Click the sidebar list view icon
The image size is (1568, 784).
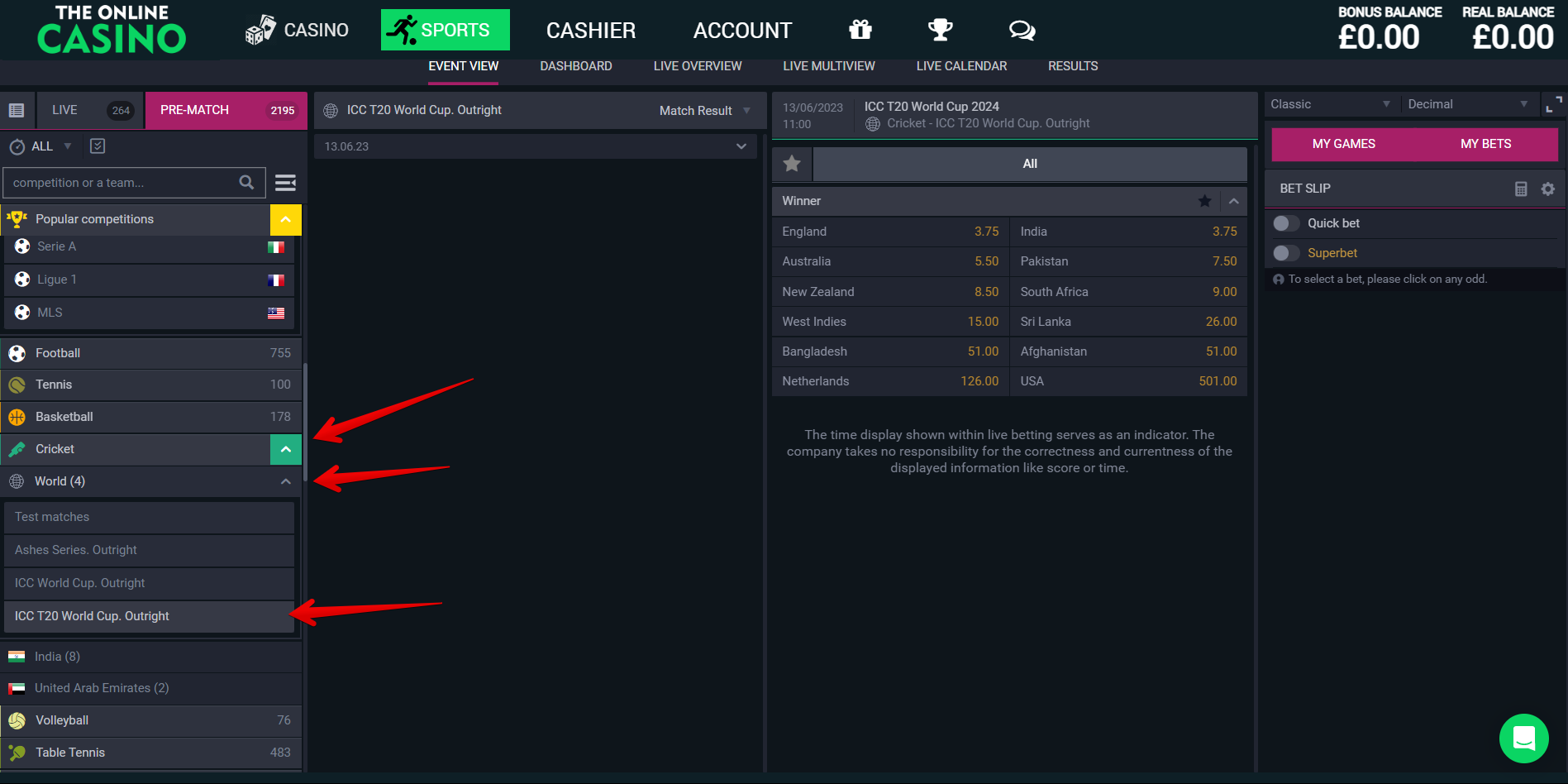click(17, 110)
